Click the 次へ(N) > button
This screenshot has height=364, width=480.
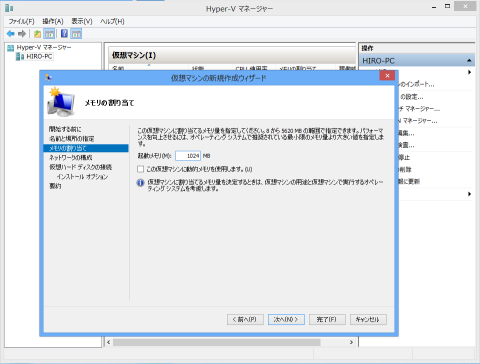coord(286,319)
